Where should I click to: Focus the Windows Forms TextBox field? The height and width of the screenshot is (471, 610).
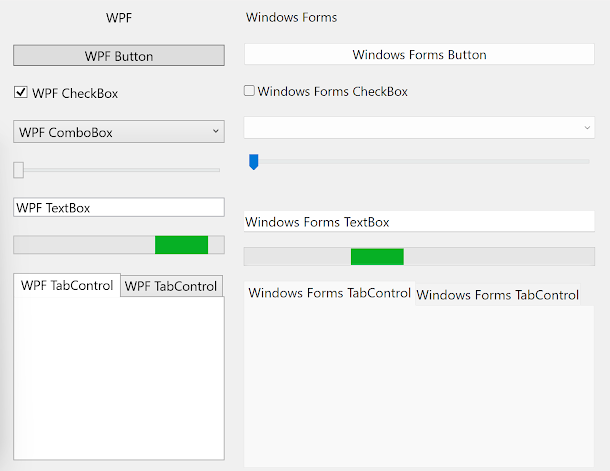coord(419,221)
